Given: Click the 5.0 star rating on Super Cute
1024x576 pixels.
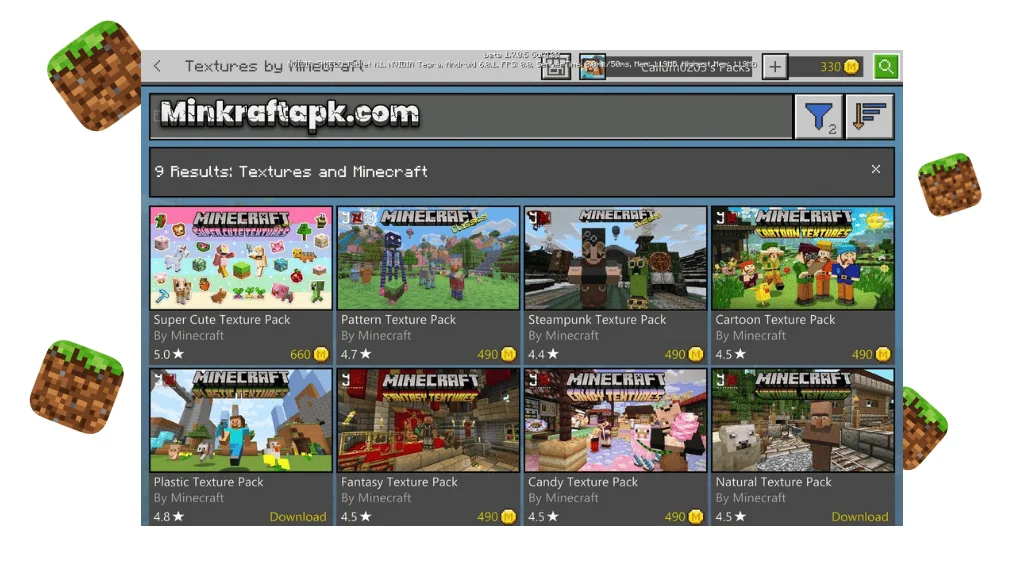Looking at the screenshot, I should pos(168,354).
